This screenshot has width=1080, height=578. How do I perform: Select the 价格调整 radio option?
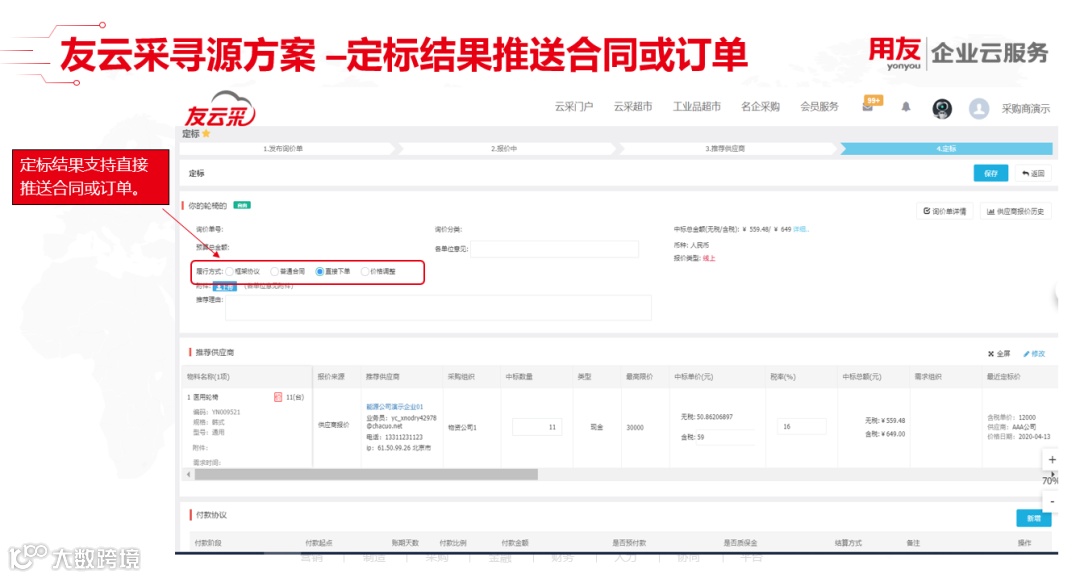[x=364, y=271]
